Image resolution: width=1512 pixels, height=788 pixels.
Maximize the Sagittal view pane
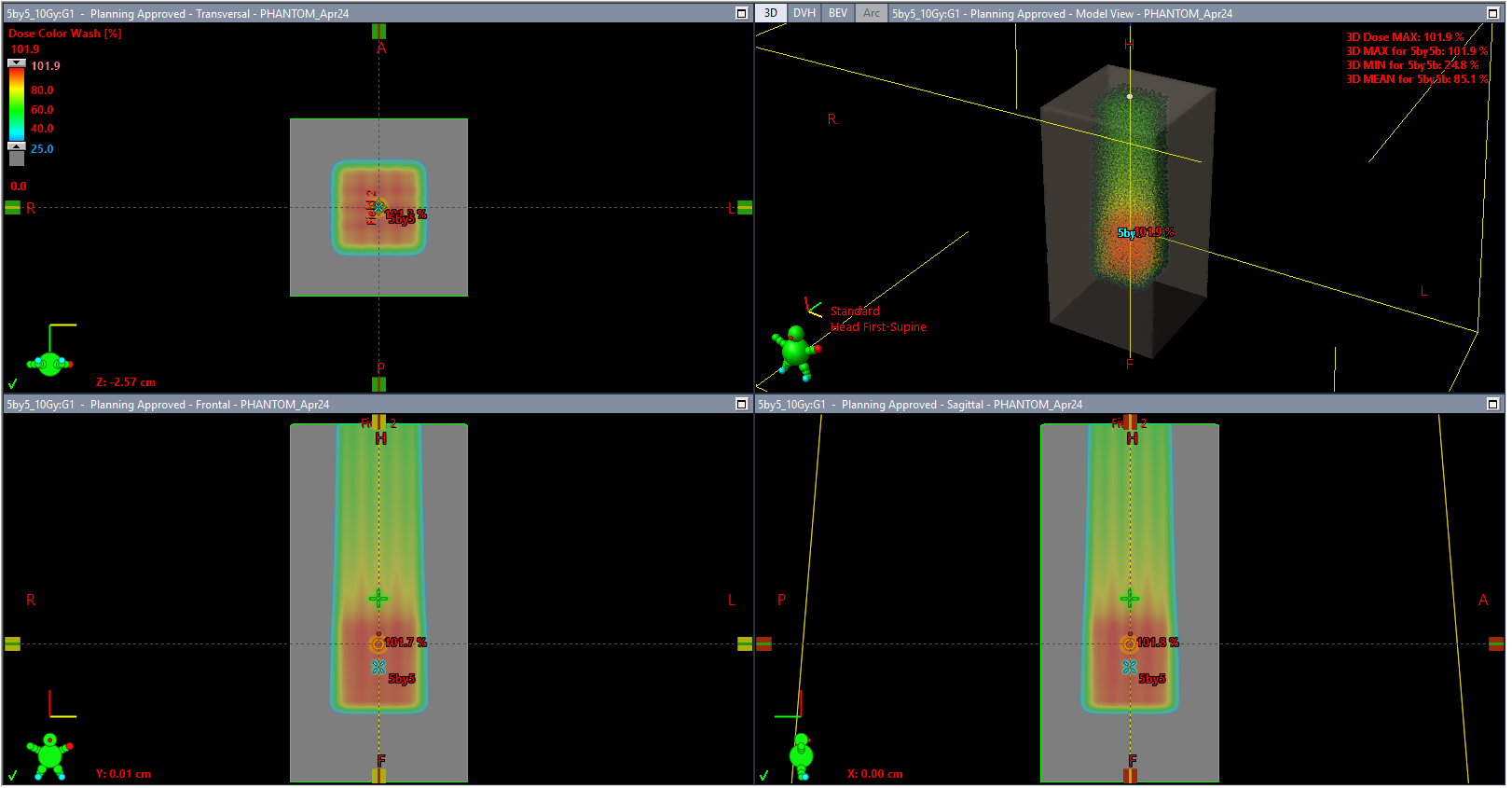[x=1491, y=404]
